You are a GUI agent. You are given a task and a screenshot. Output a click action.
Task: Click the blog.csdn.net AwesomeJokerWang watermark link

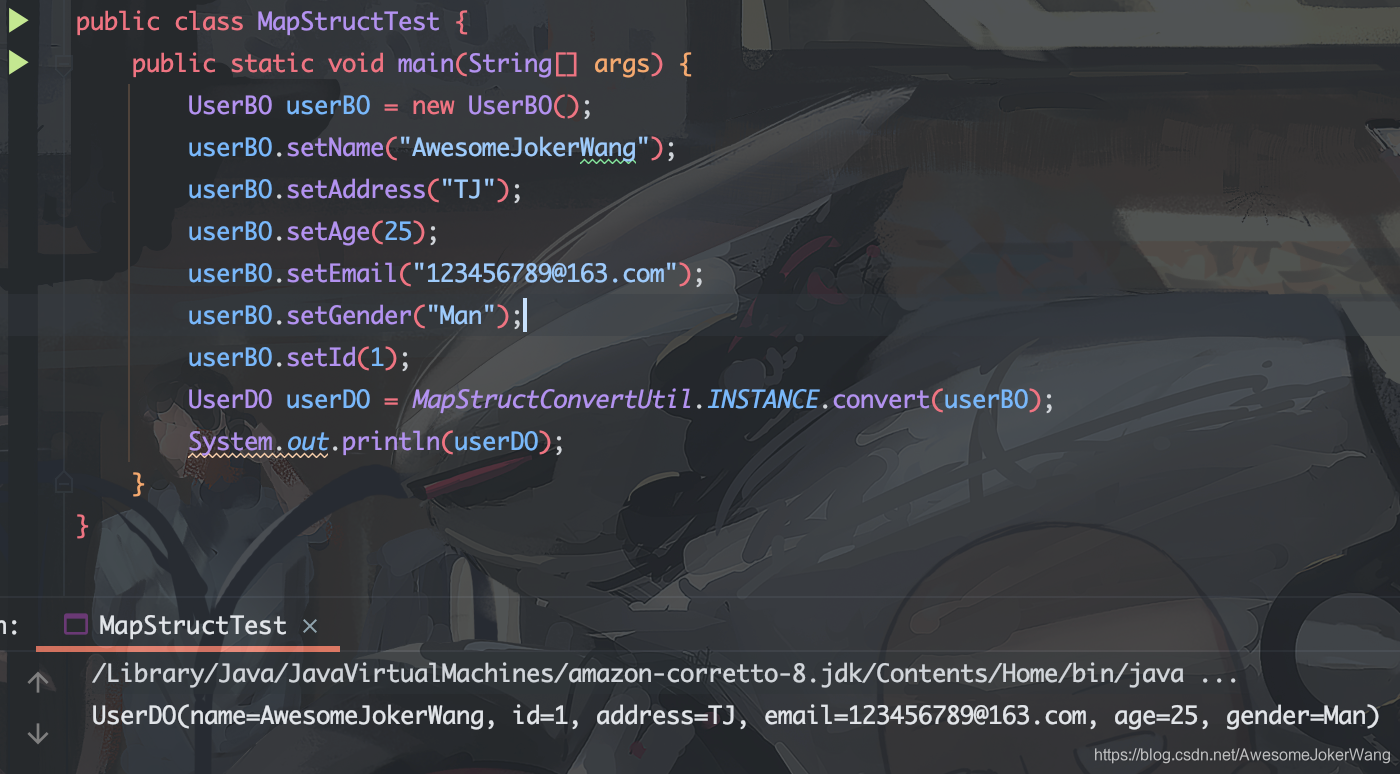(x=1242, y=756)
